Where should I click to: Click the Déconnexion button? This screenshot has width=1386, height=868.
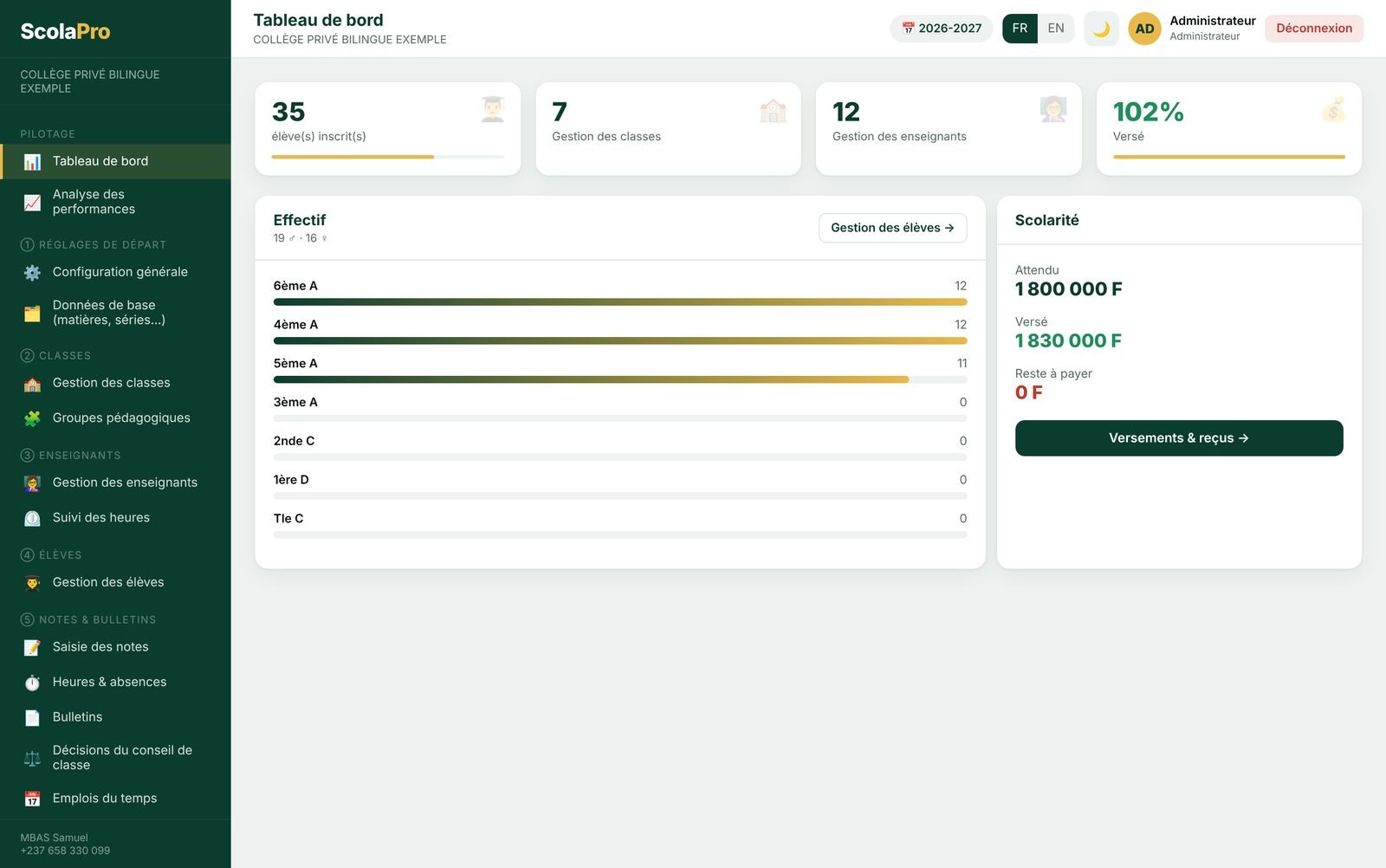pos(1314,29)
